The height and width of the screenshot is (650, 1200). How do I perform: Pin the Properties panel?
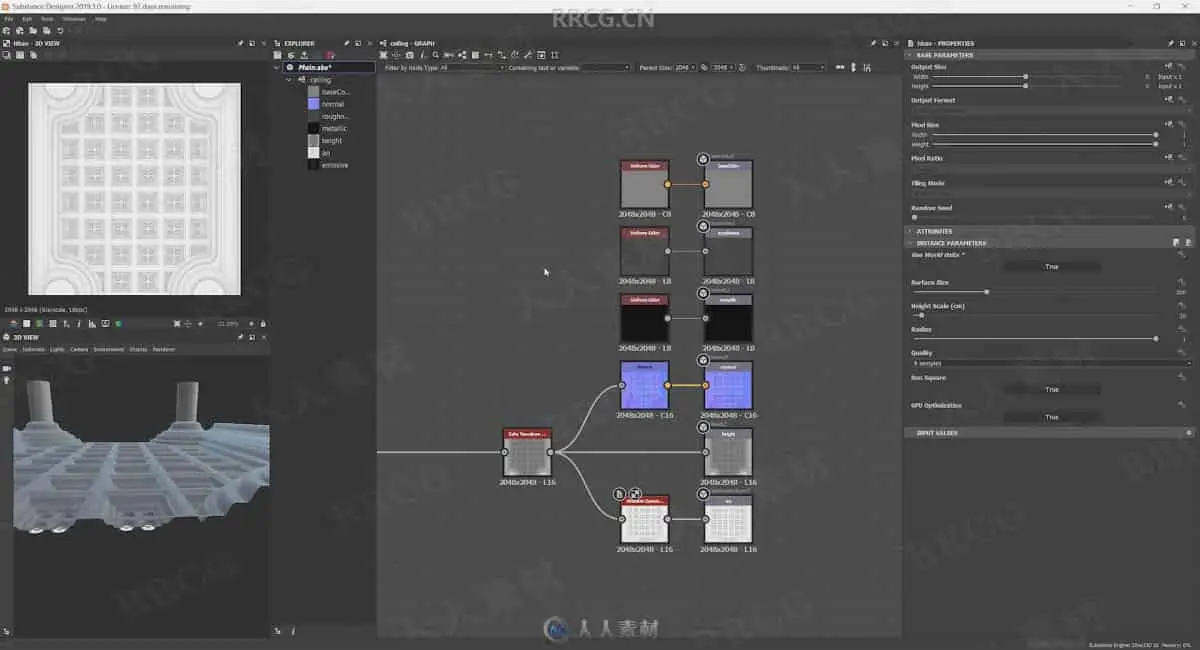point(1171,43)
